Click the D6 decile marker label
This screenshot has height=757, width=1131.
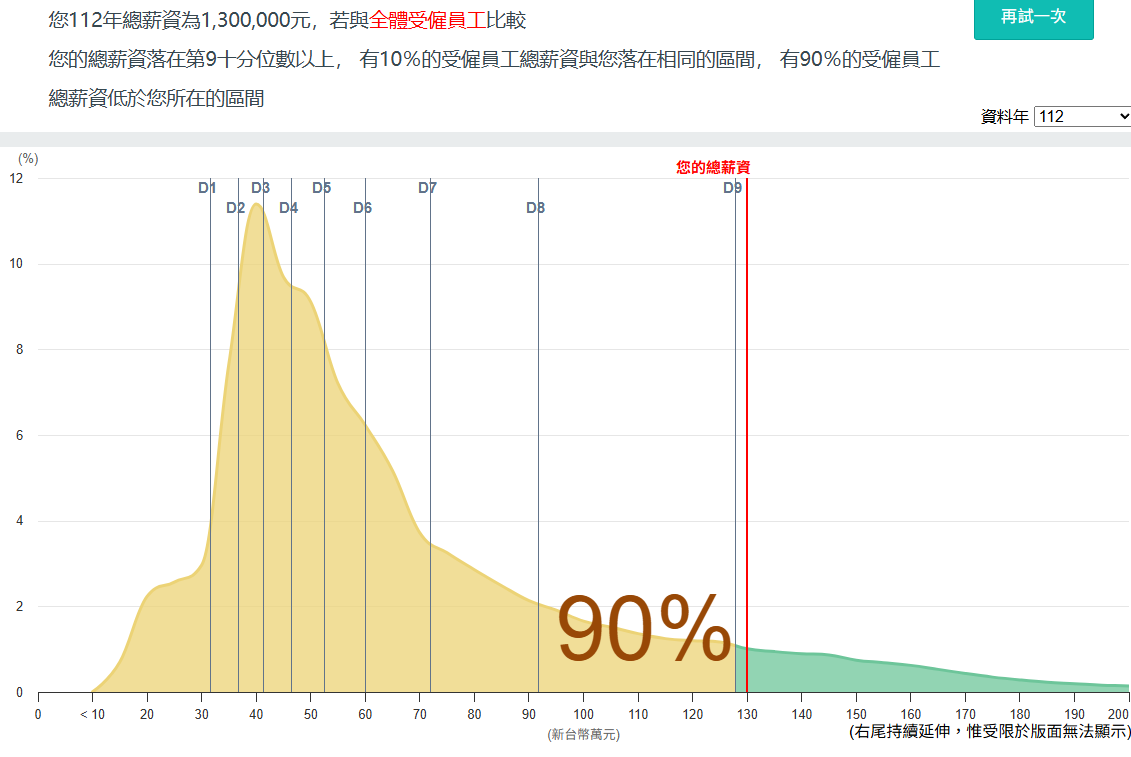click(x=362, y=208)
